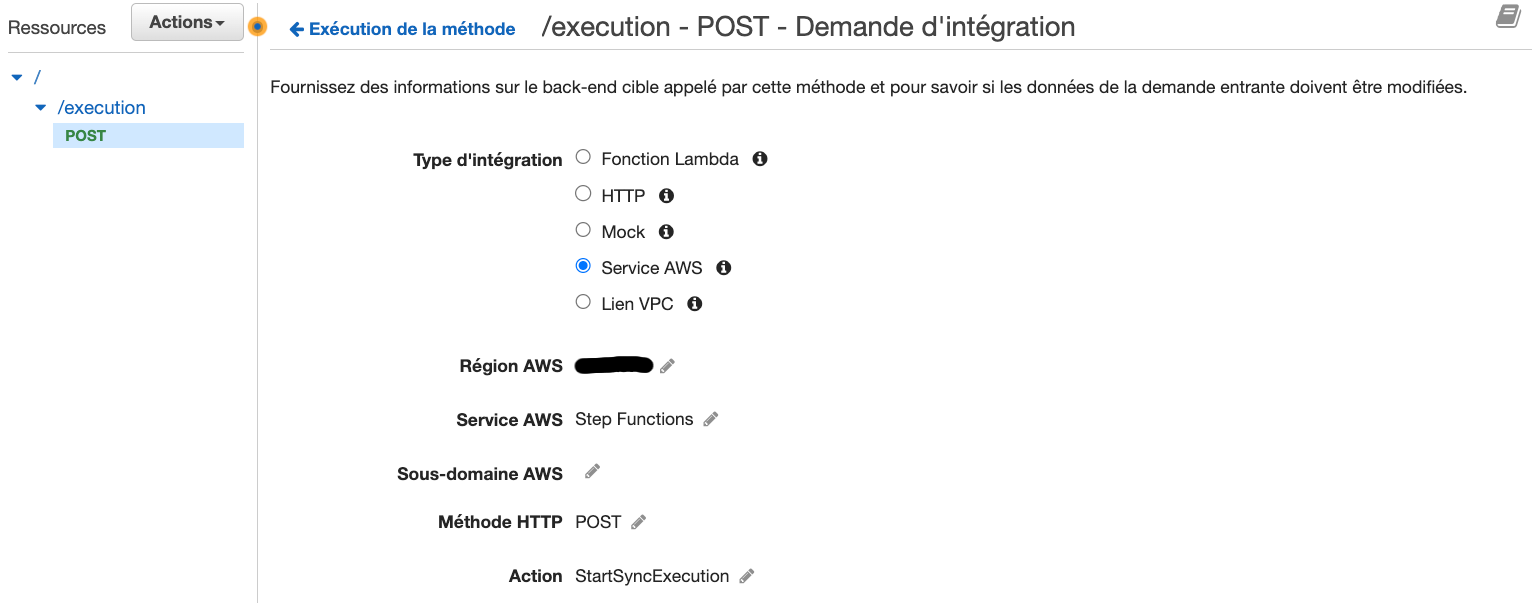This screenshot has width=1532, height=603.
Task: Go back via Exécution de la méthode link
Action: point(402,29)
